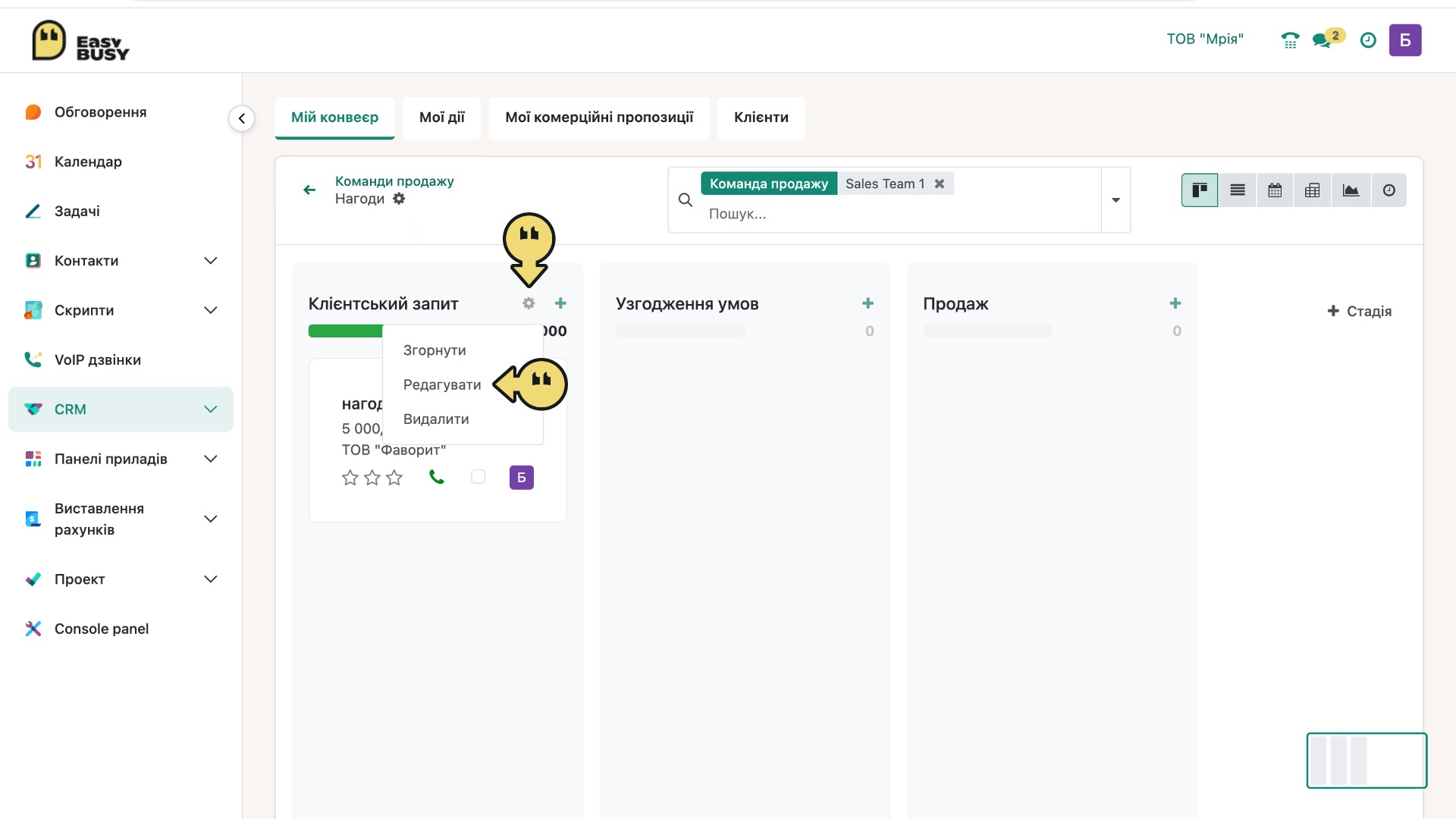This screenshot has height=819, width=1456.
Task: Open gear settings of Клієнтський запит column
Action: [x=529, y=303]
